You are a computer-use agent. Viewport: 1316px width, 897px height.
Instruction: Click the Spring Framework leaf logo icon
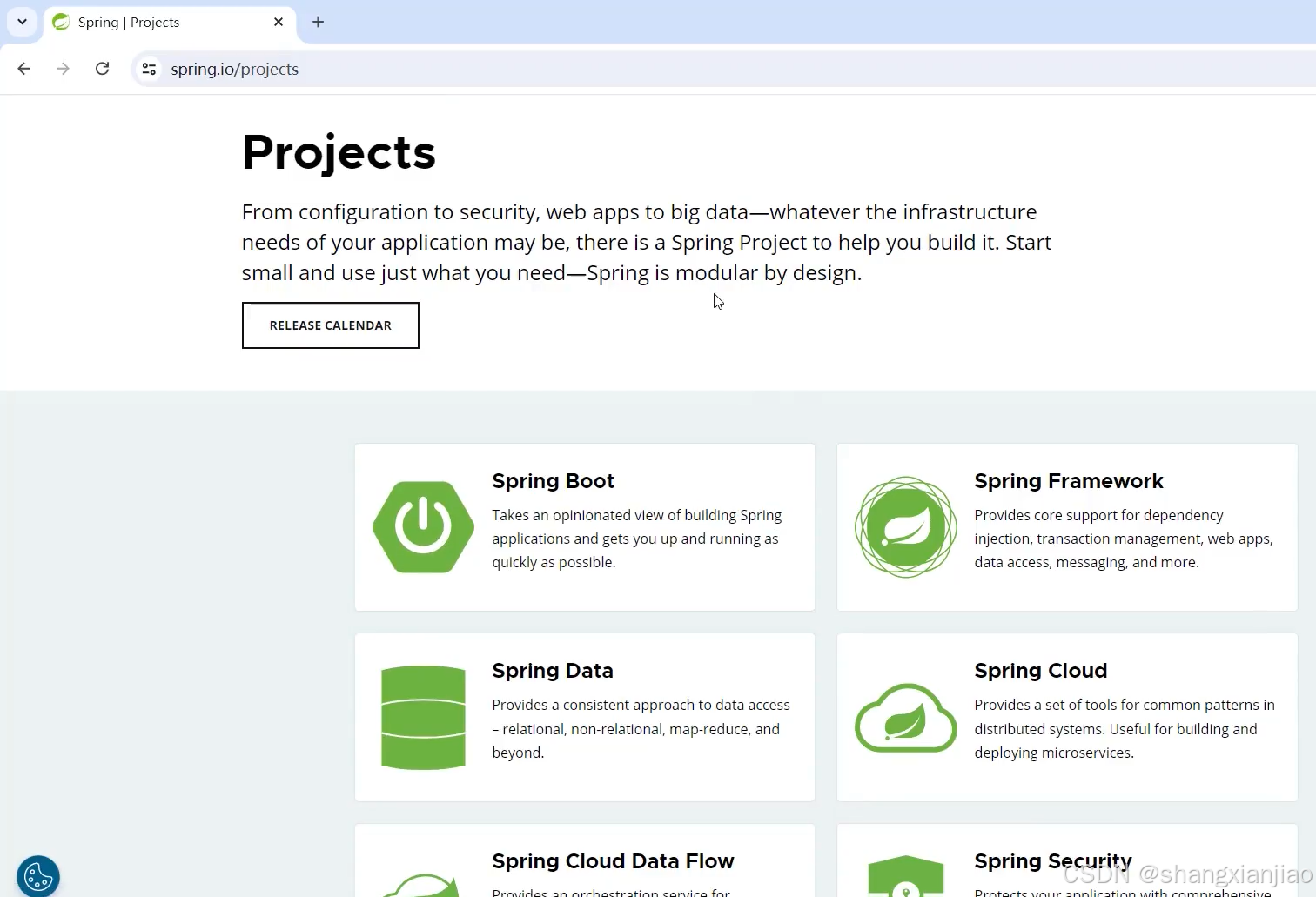[x=906, y=527]
